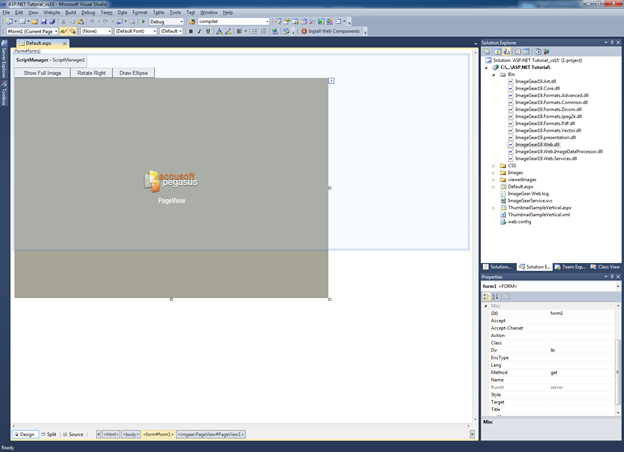
Task: Click the foreground color A icon
Action: [x=219, y=31]
